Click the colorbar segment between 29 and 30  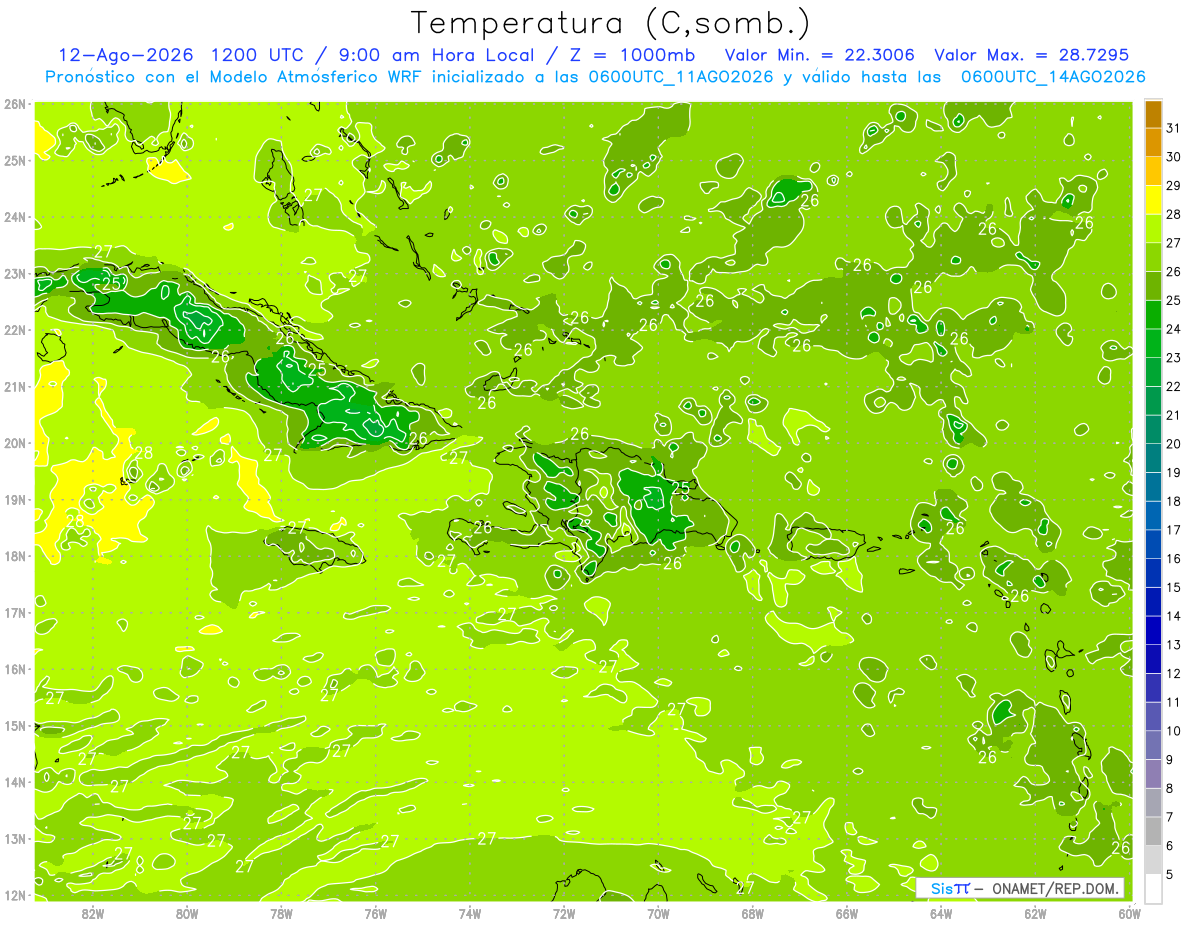point(1153,172)
